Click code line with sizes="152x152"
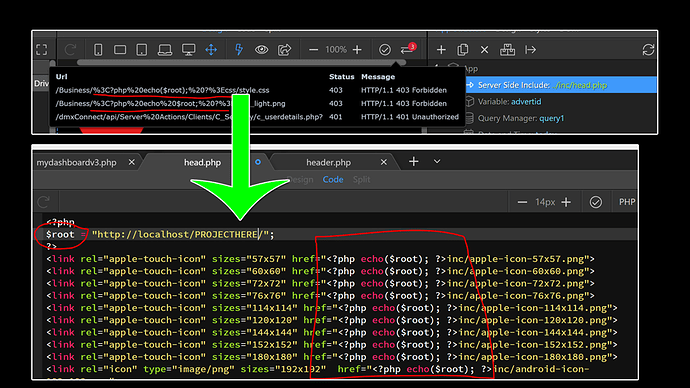This screenshot has width=690, height=388. pyautogui.click(x=332, y=345)
